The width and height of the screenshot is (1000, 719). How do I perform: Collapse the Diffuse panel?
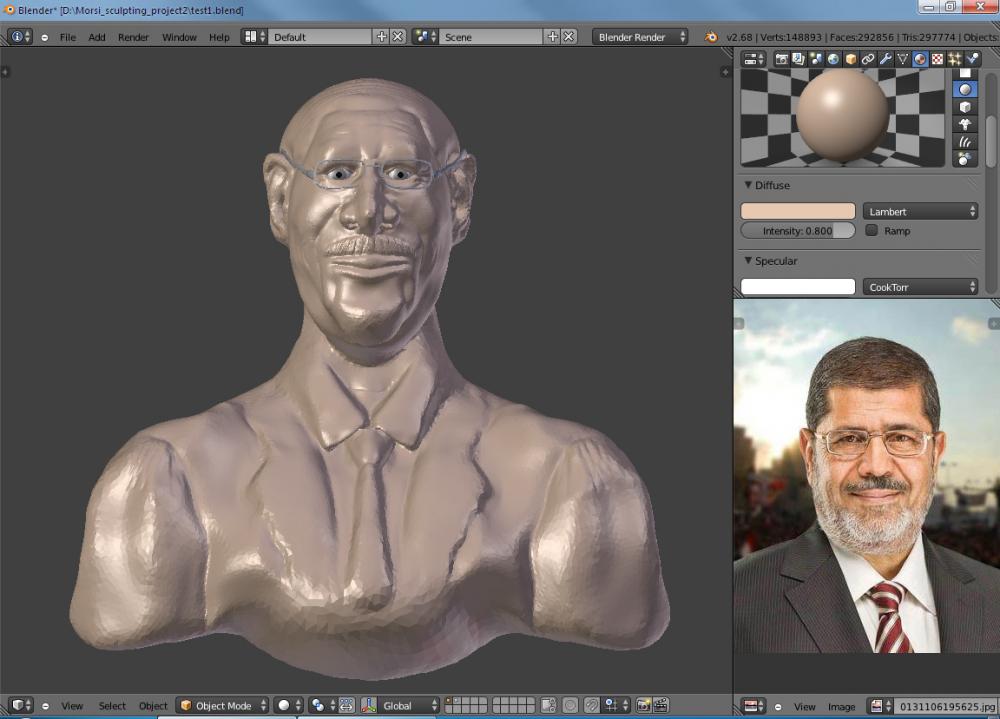(748, 185)
